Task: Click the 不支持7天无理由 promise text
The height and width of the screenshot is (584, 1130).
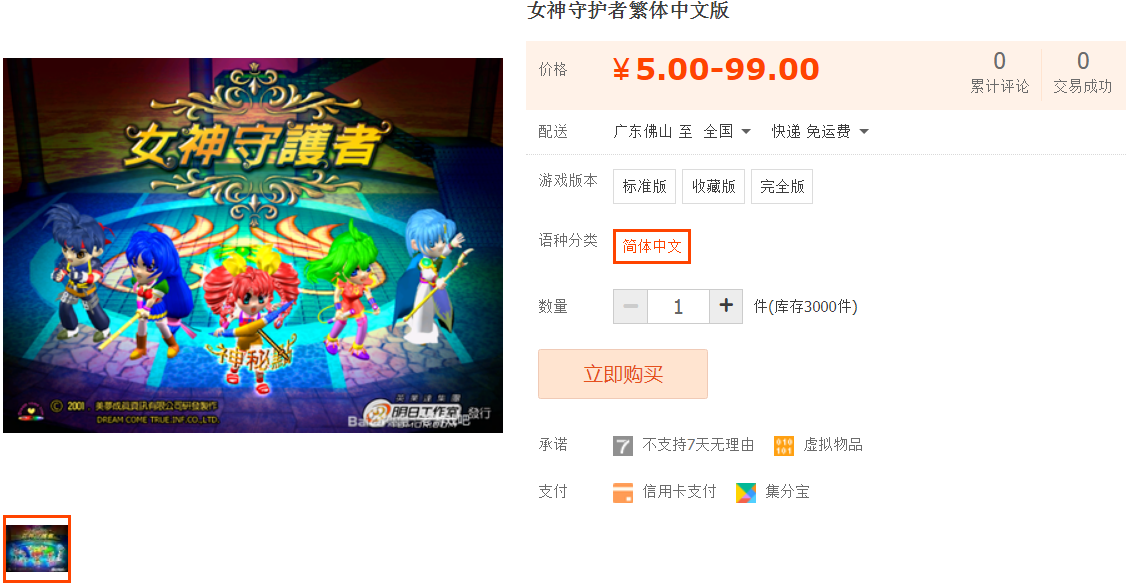Action: click(698, 445)
